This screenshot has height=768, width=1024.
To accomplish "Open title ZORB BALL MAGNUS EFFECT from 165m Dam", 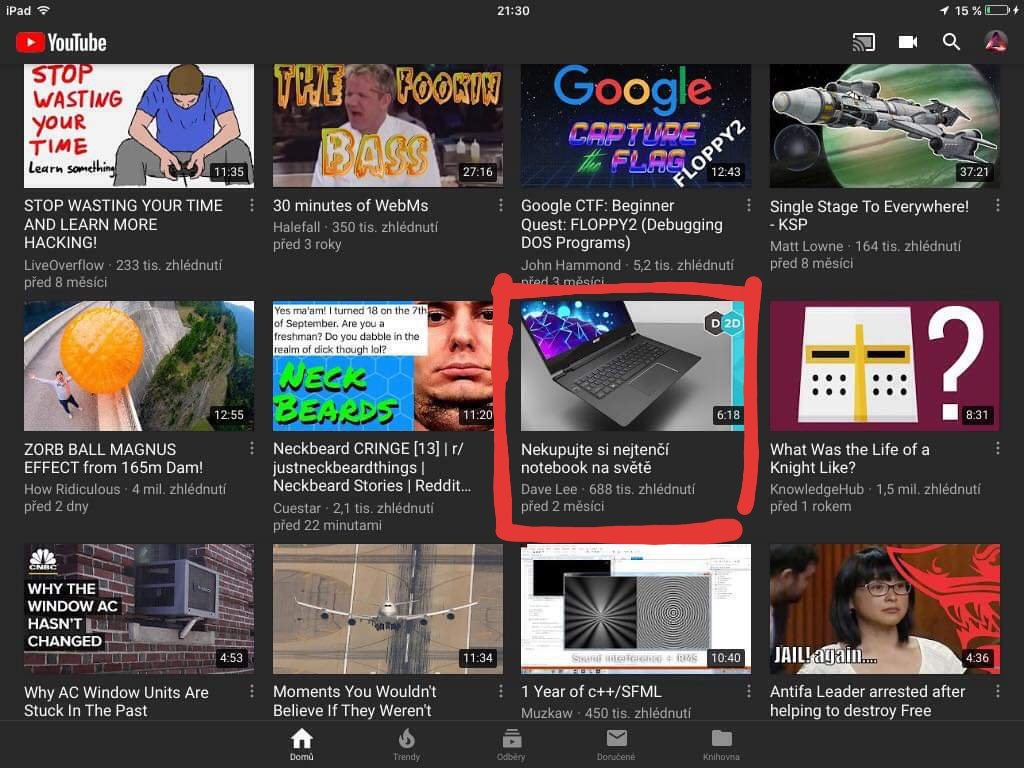I will pyautogui.click(x=114, y=458).
